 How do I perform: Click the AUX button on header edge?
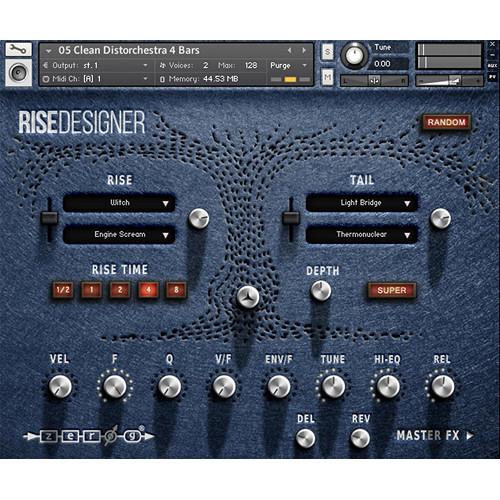coord(492,66)
